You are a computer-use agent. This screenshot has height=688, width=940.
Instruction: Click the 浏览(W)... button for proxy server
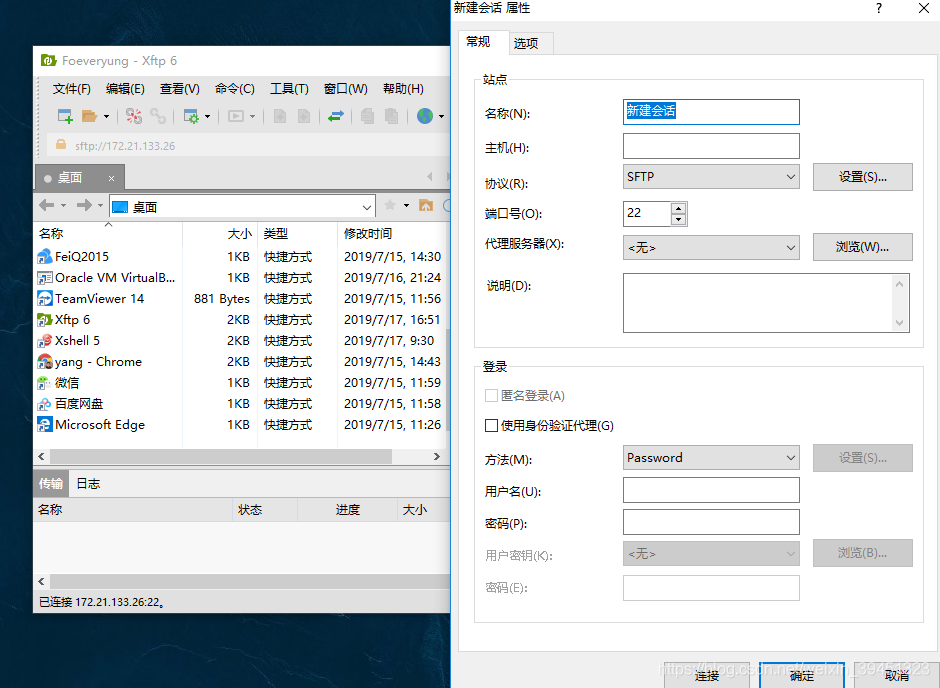(863, 247)
